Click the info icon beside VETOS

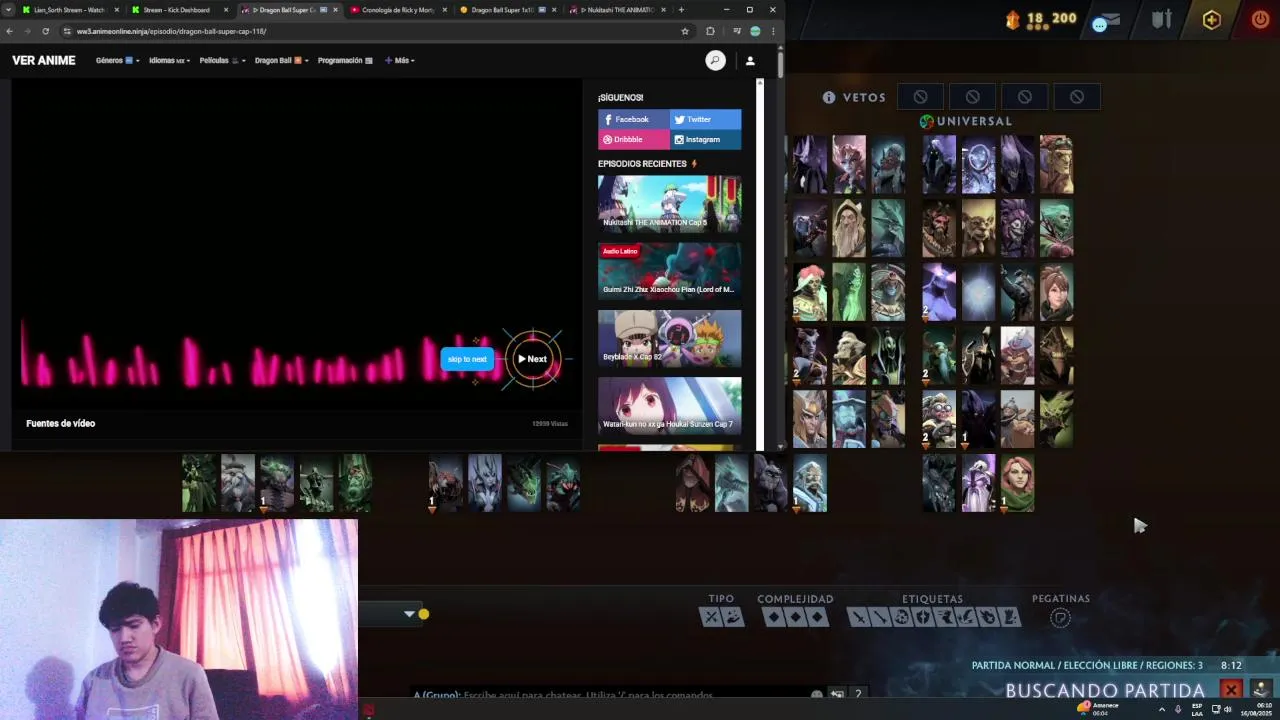click(829, 98)
